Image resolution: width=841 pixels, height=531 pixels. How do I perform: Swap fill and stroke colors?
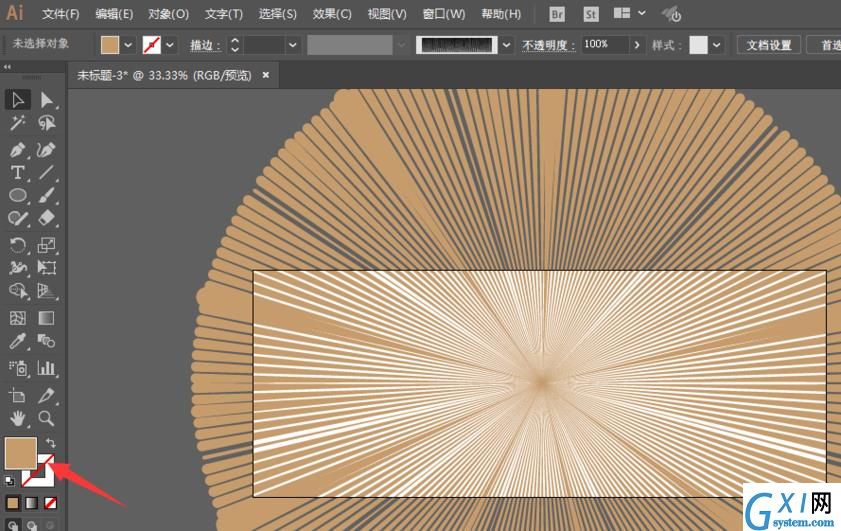pyautogui.click(x=50, y=443)
